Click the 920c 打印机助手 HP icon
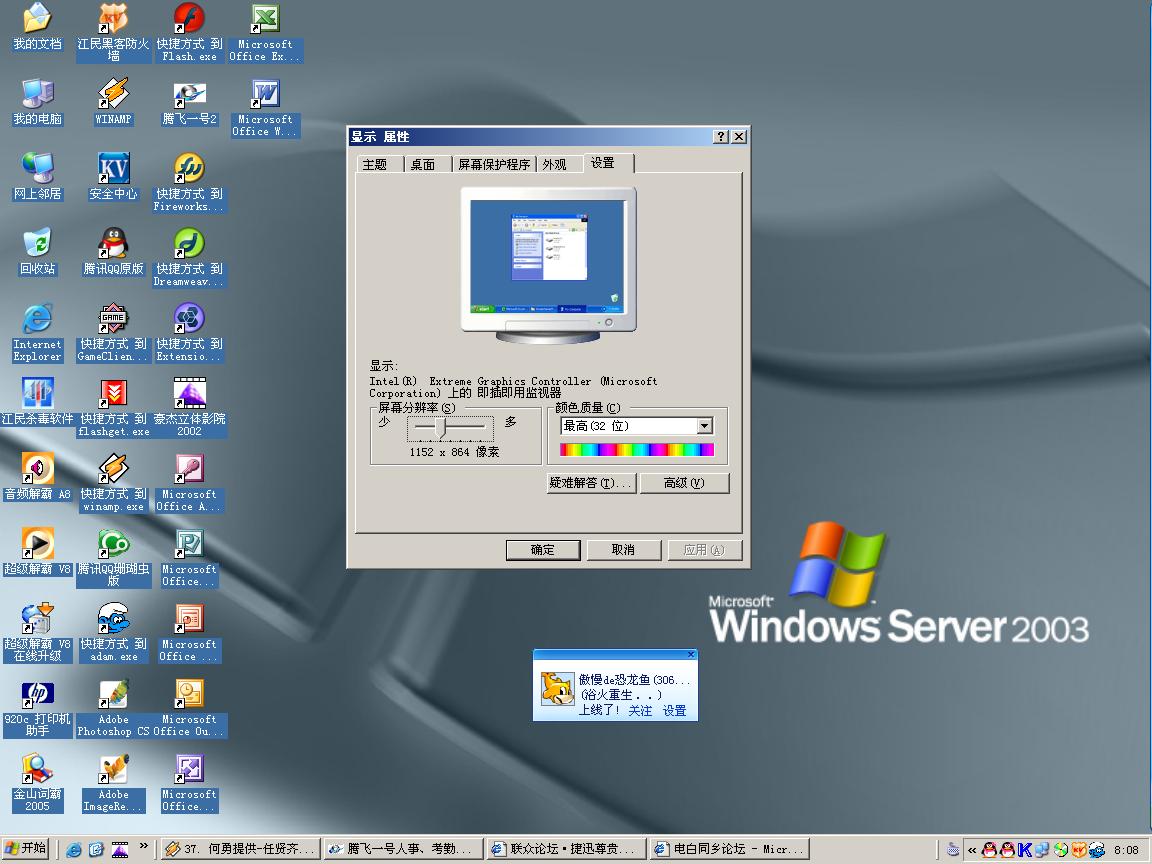1152x864 pixels. click(37, 694)
